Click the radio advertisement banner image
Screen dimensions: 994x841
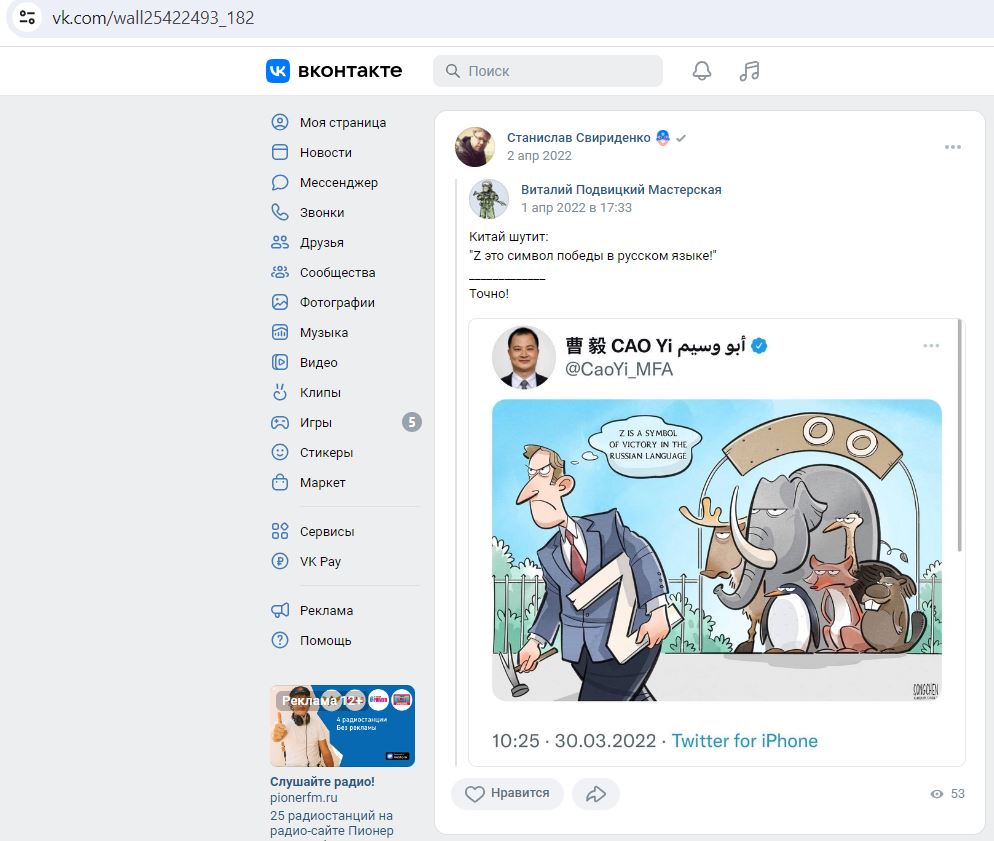[342, 726]
